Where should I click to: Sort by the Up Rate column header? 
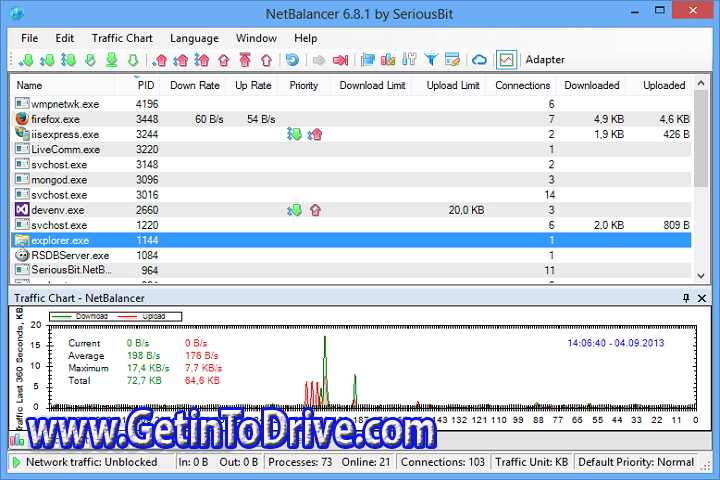point(252,85)
